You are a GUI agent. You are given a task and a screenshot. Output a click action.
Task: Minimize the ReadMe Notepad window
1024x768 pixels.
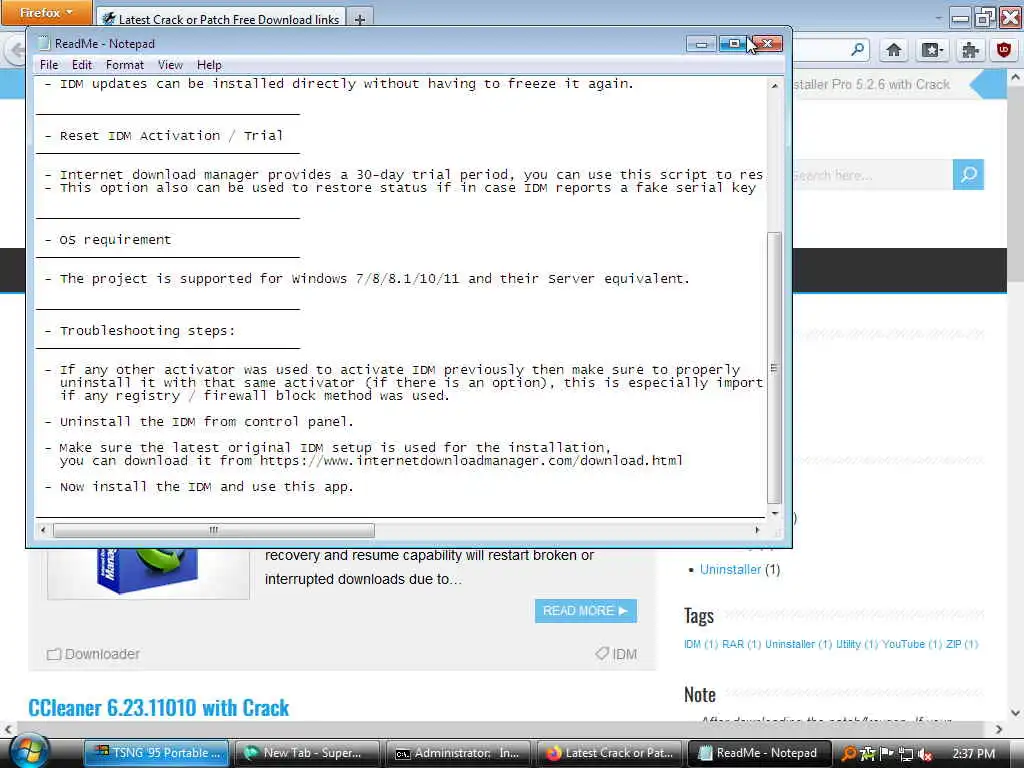(x=701, y=44)
